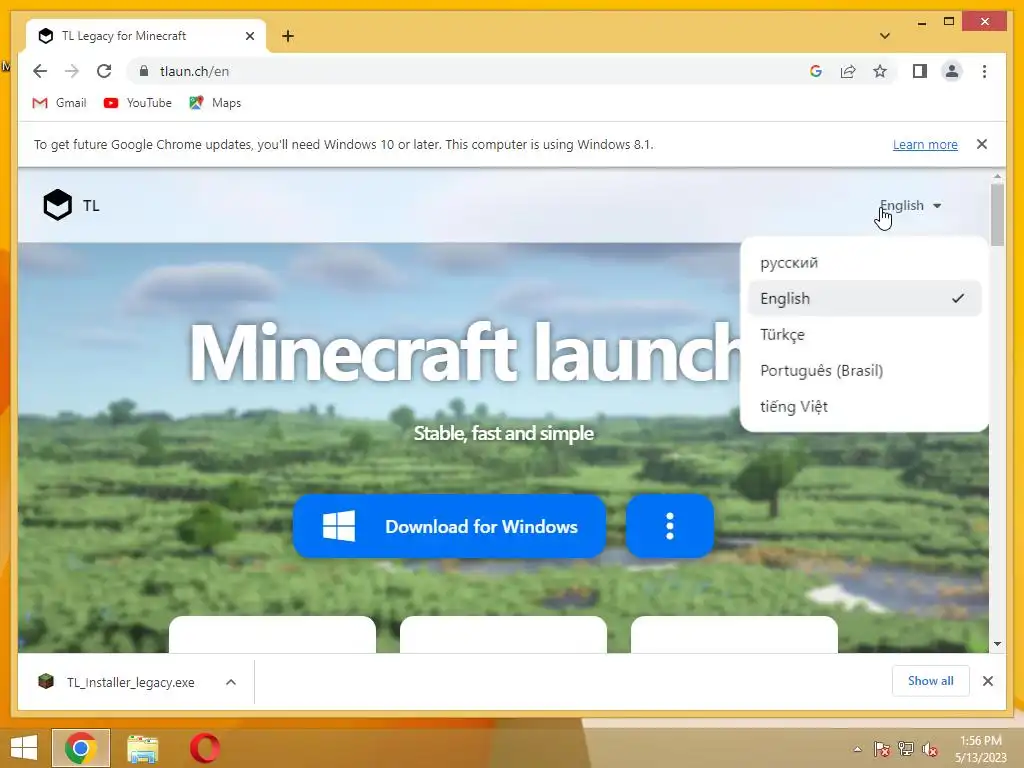Click Download for Windows button
The height and width of the screenshot is (768, 1024).
click(x=449, y=526)
